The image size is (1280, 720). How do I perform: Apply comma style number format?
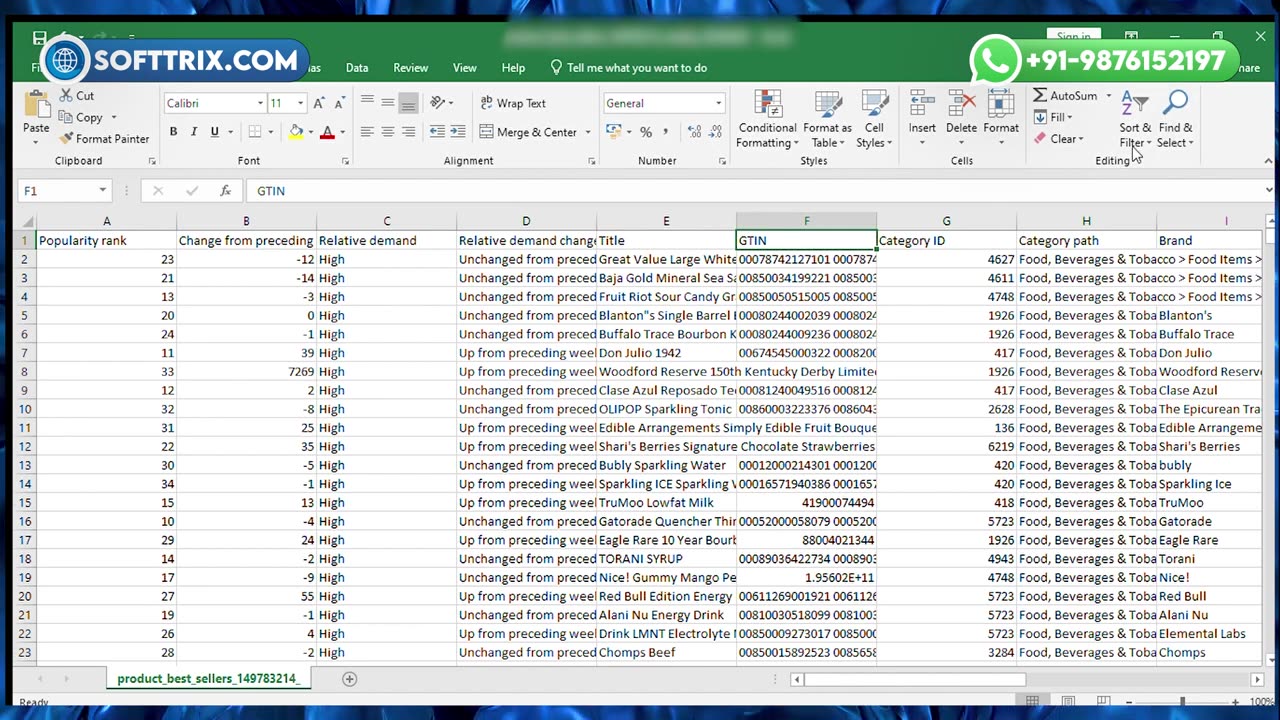pyautogui.click(x=666, y=132)
